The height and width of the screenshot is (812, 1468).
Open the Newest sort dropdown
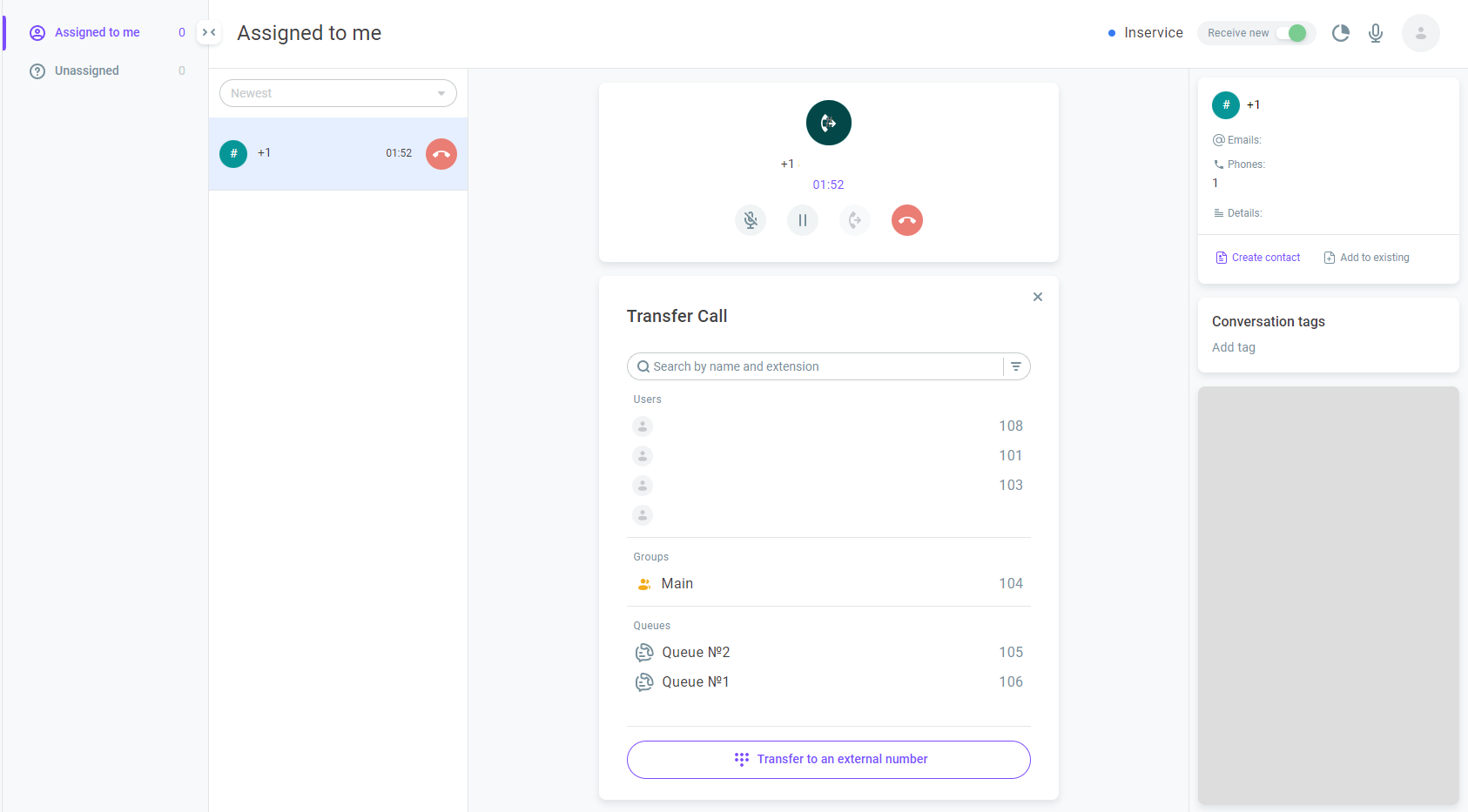point(338,93)
